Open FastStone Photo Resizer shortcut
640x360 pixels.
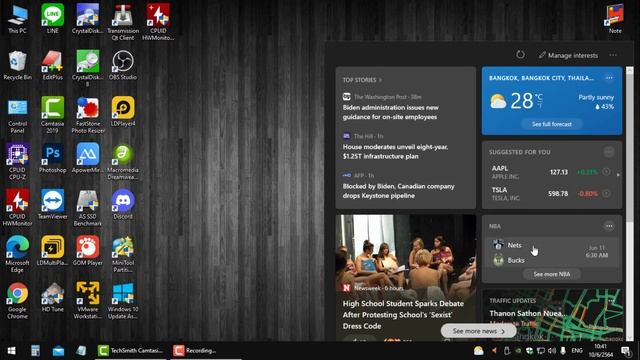pyautogui.click(x=88, y=116)
